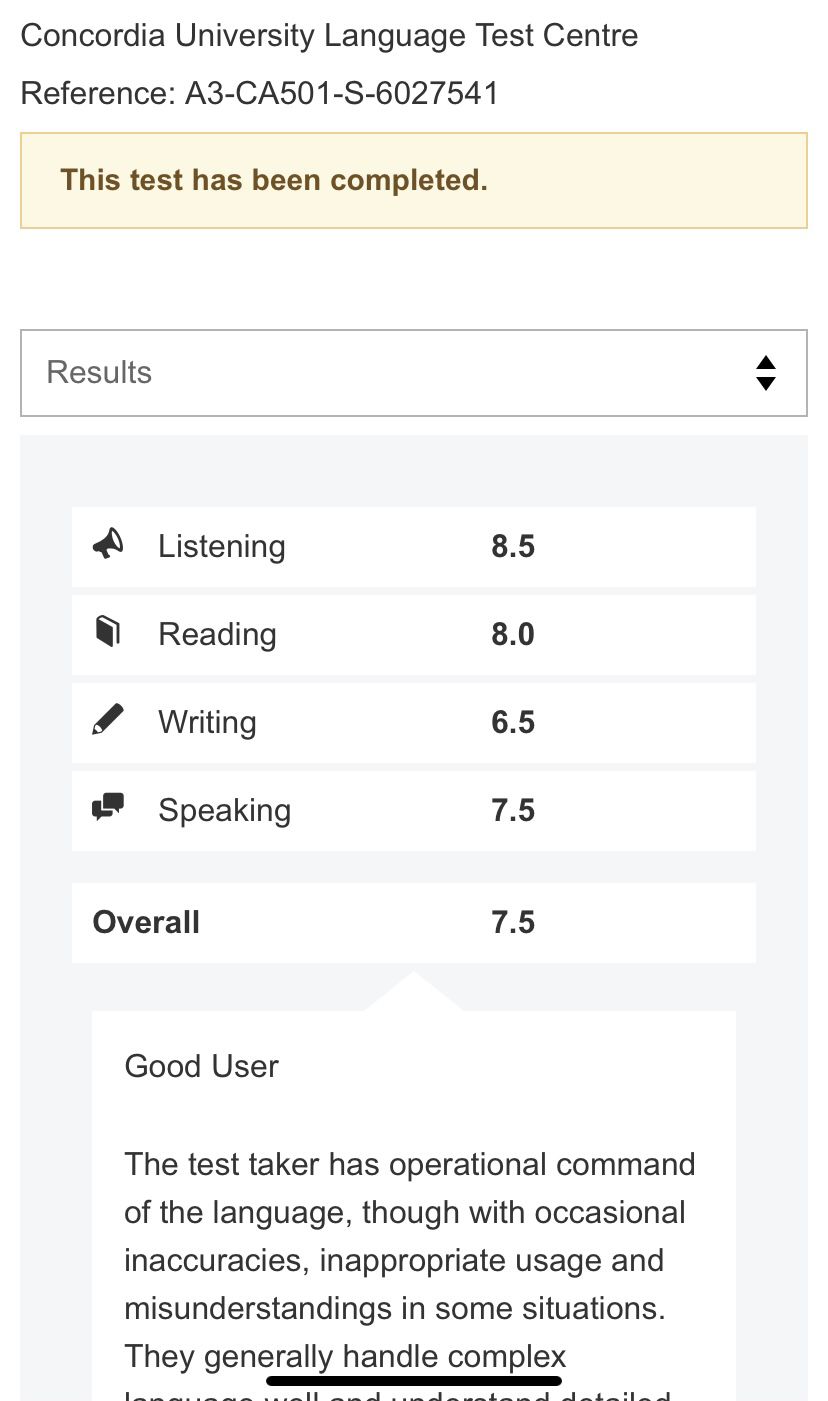Screen dimensions: 828x1401
Task: Click the Results dropdown up-down arrows
Action: click(x=766, y=373)
